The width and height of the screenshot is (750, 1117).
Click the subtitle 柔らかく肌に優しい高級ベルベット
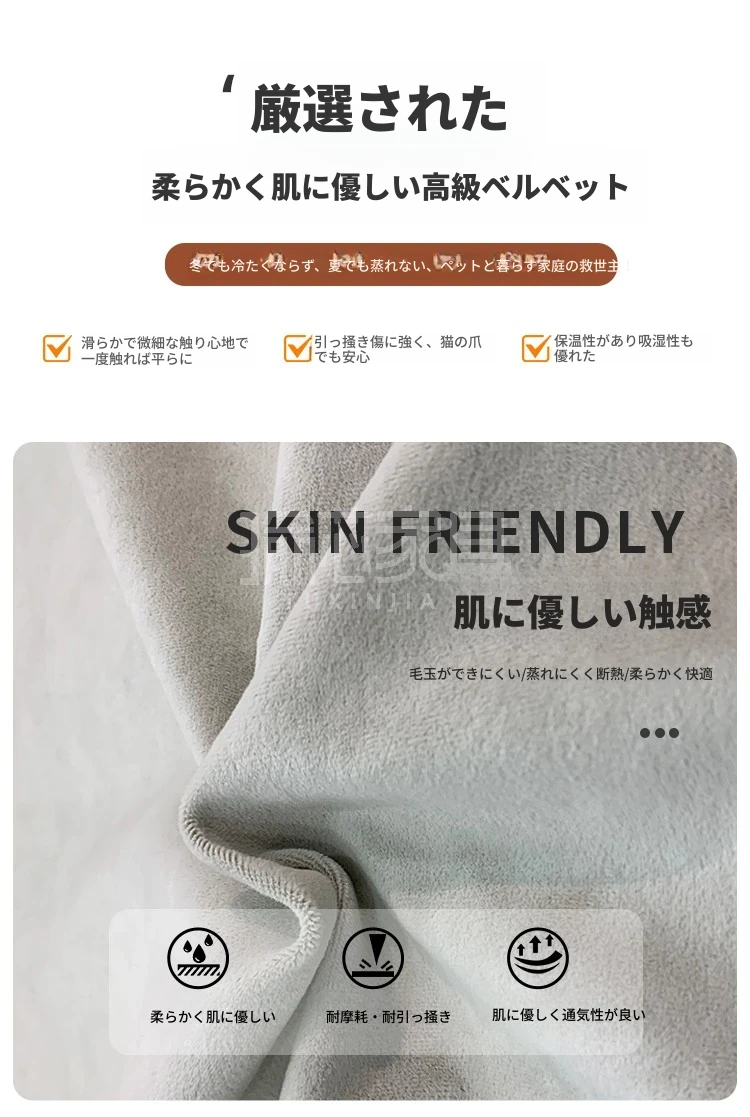[x=390, y=187]
